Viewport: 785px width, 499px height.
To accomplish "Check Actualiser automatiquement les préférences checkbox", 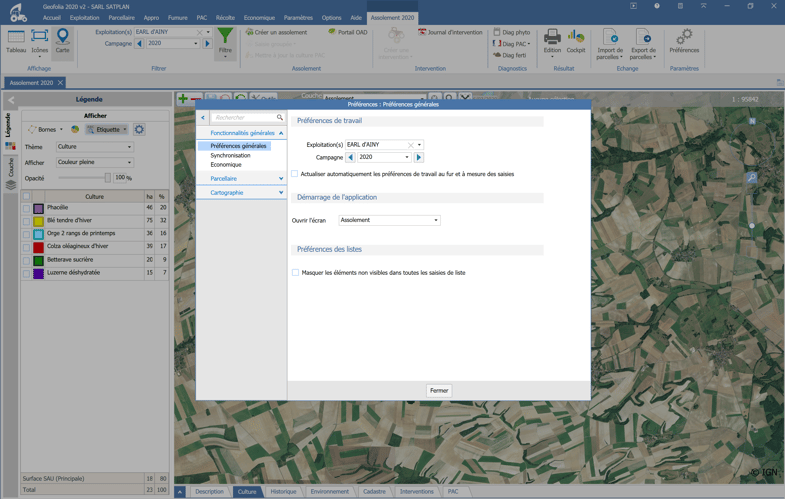I will tap(294, 174).
